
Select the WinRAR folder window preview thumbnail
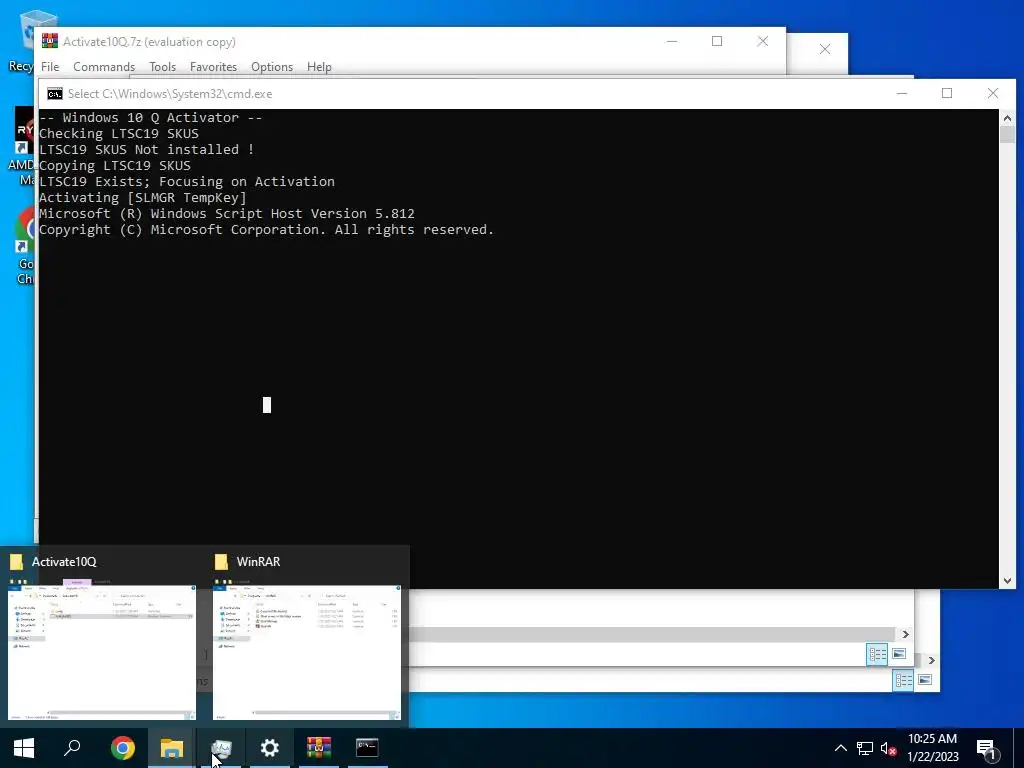tap(307, 652)
